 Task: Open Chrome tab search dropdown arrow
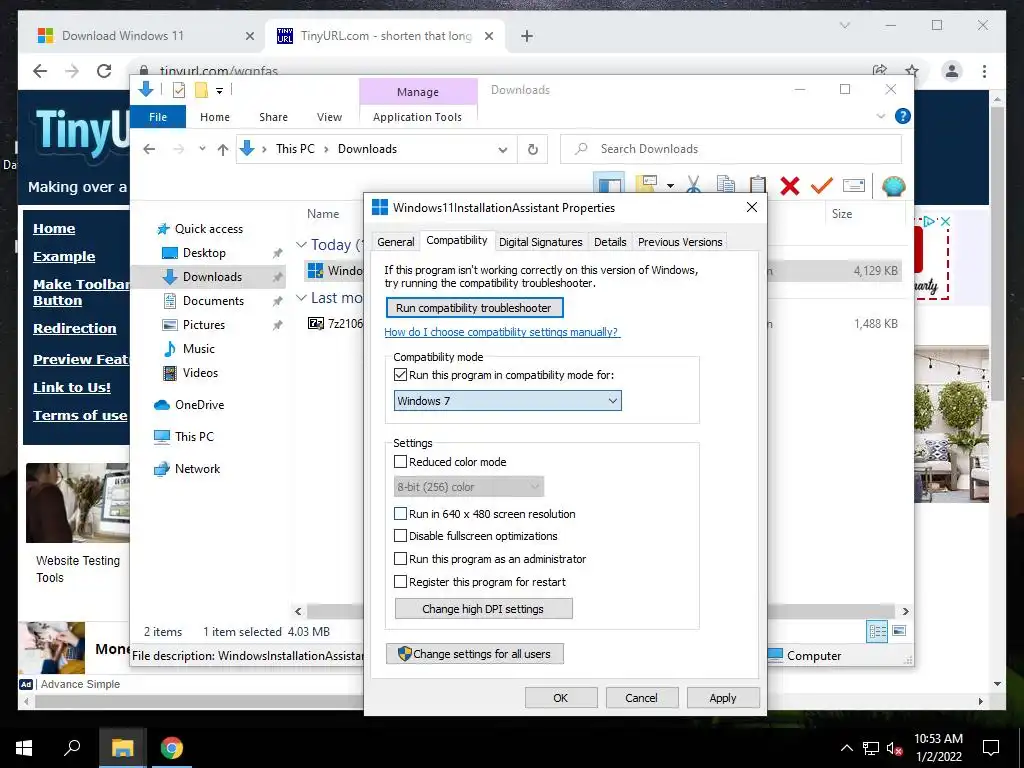coord(844,25)
